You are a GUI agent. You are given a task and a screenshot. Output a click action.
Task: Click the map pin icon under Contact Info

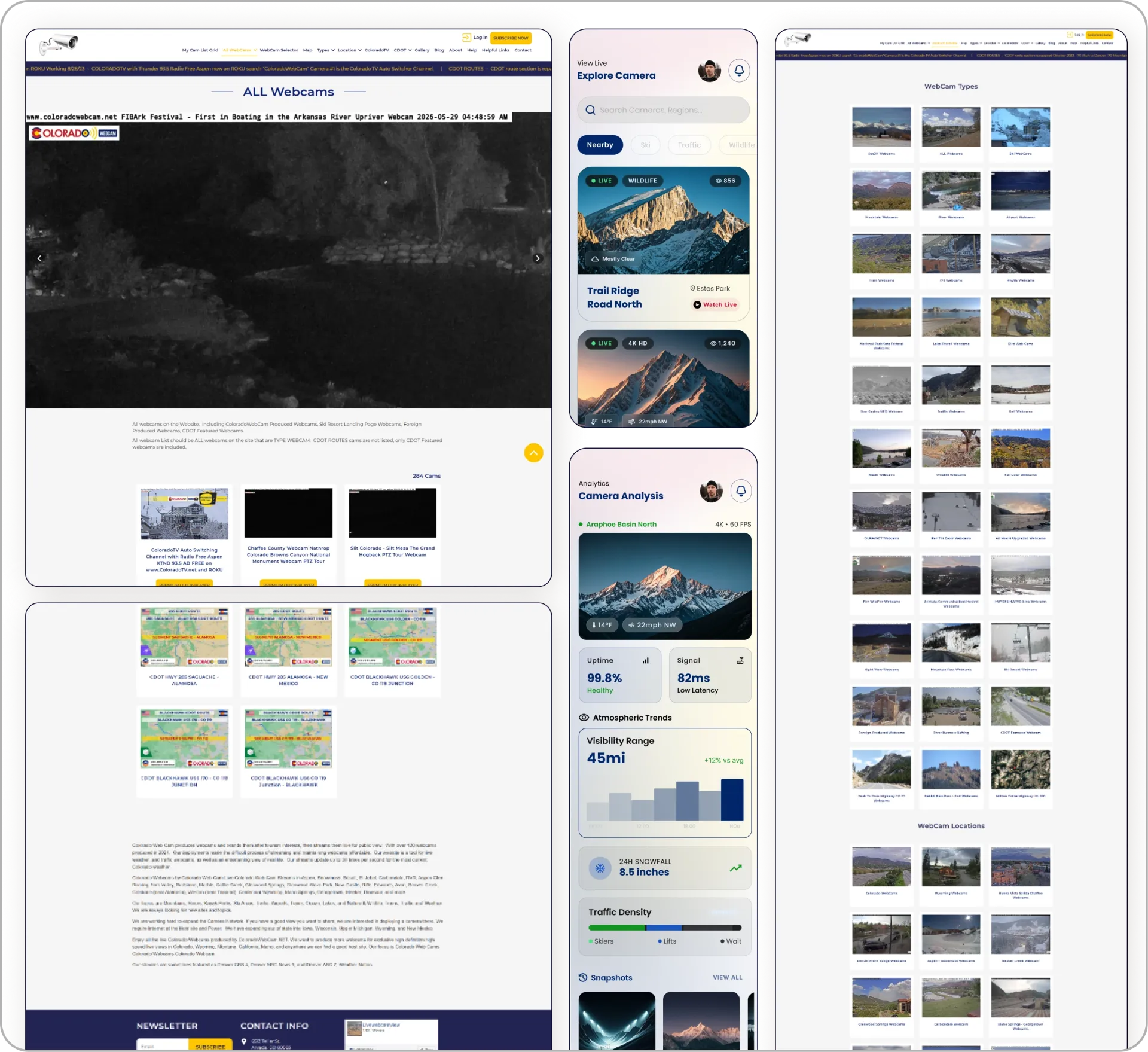244,1041
